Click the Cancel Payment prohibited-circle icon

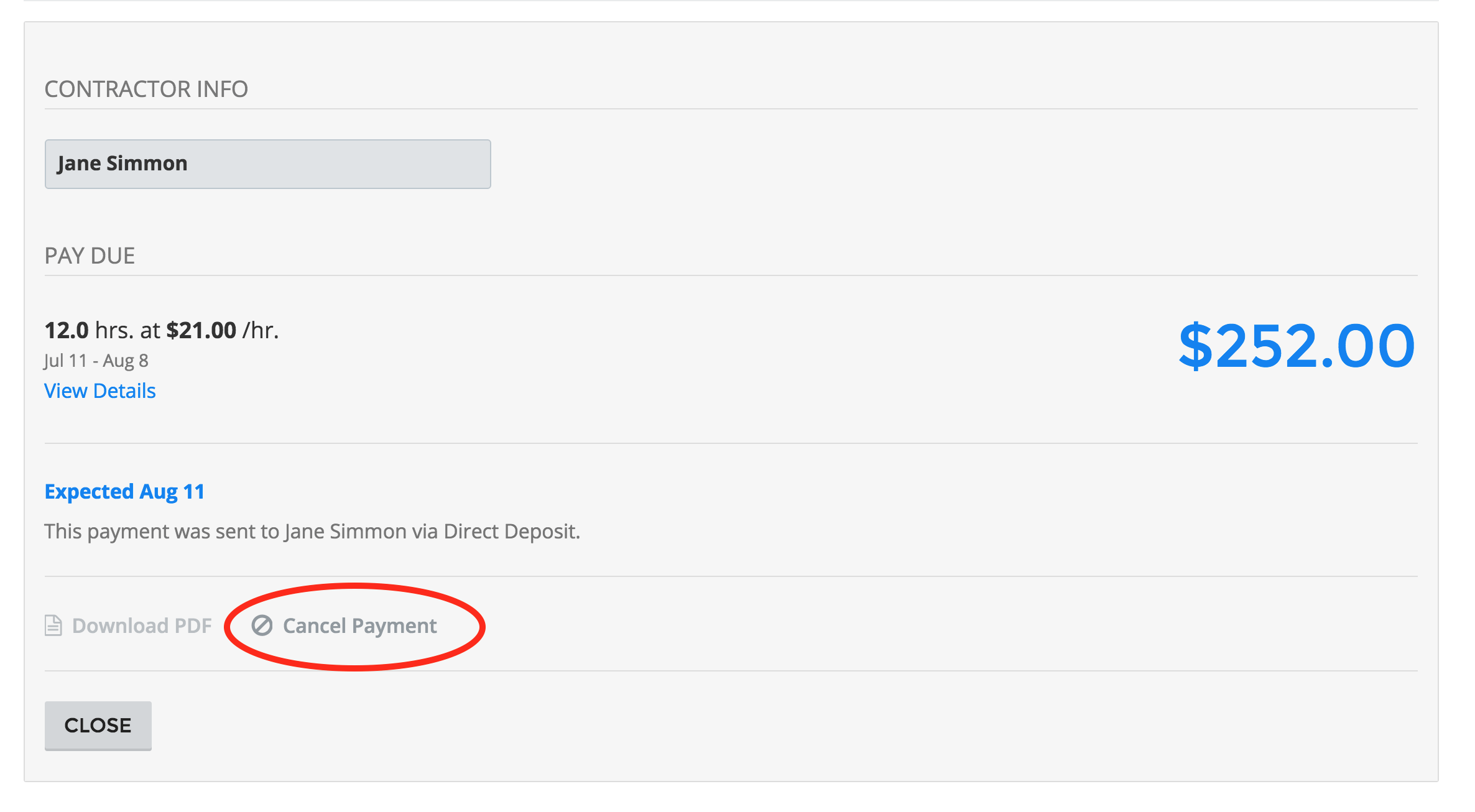pyautogui.click(x=262, y=625)
